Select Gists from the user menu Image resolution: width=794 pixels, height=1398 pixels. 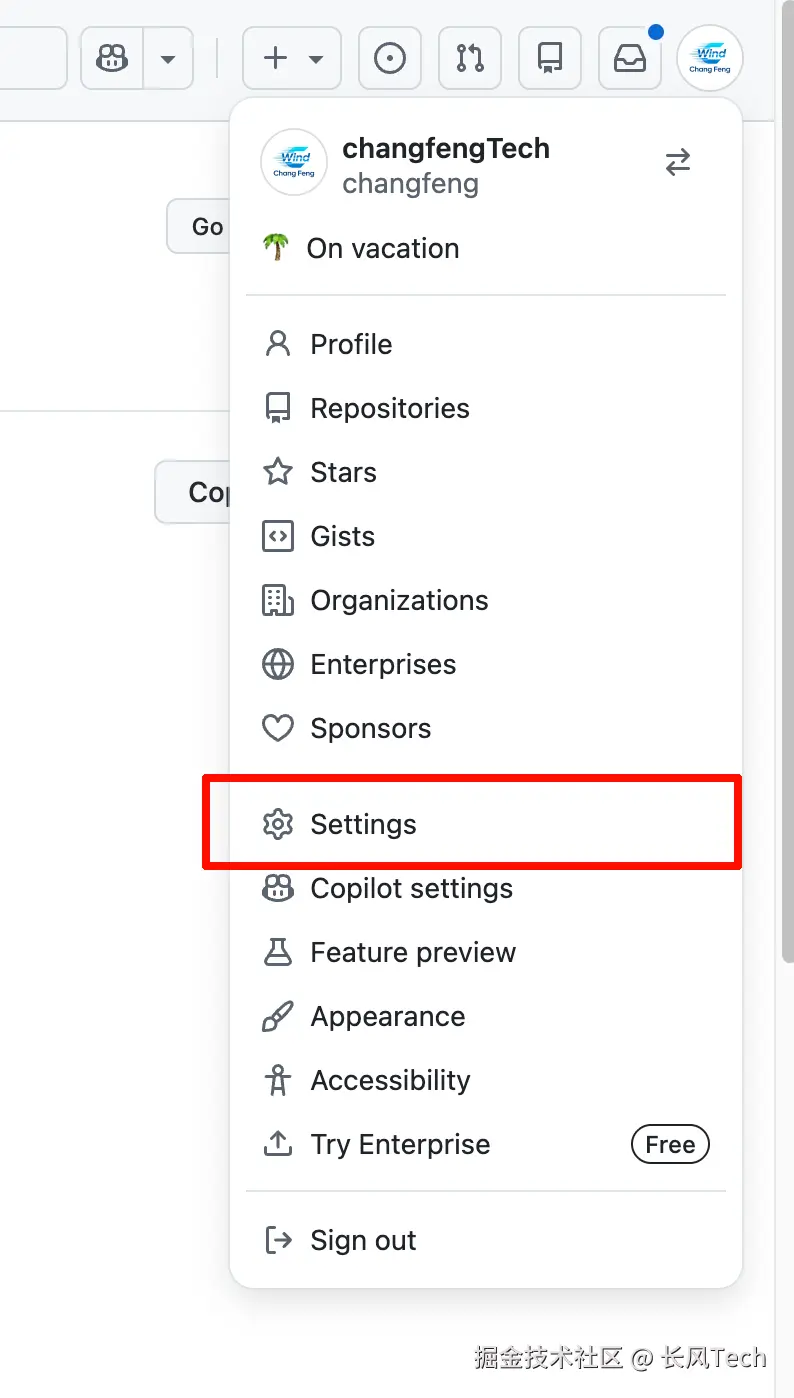pos(342,537)
